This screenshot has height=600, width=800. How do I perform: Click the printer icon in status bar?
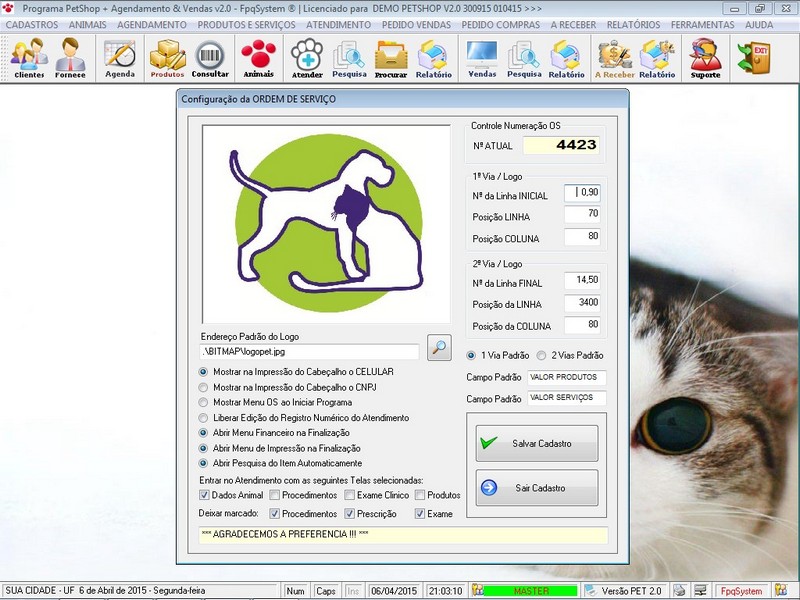679,590
